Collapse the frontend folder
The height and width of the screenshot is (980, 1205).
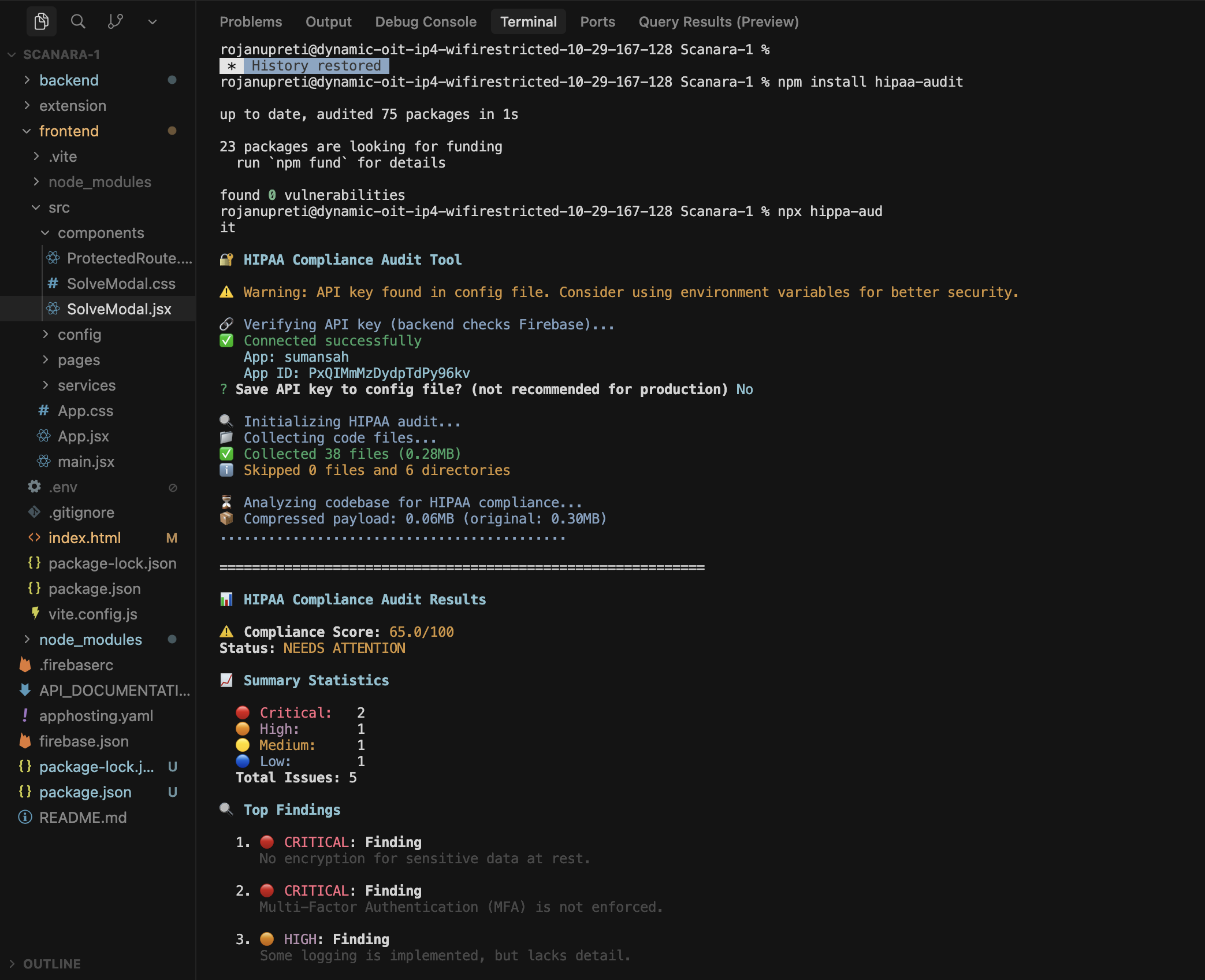tap(69, 131)
